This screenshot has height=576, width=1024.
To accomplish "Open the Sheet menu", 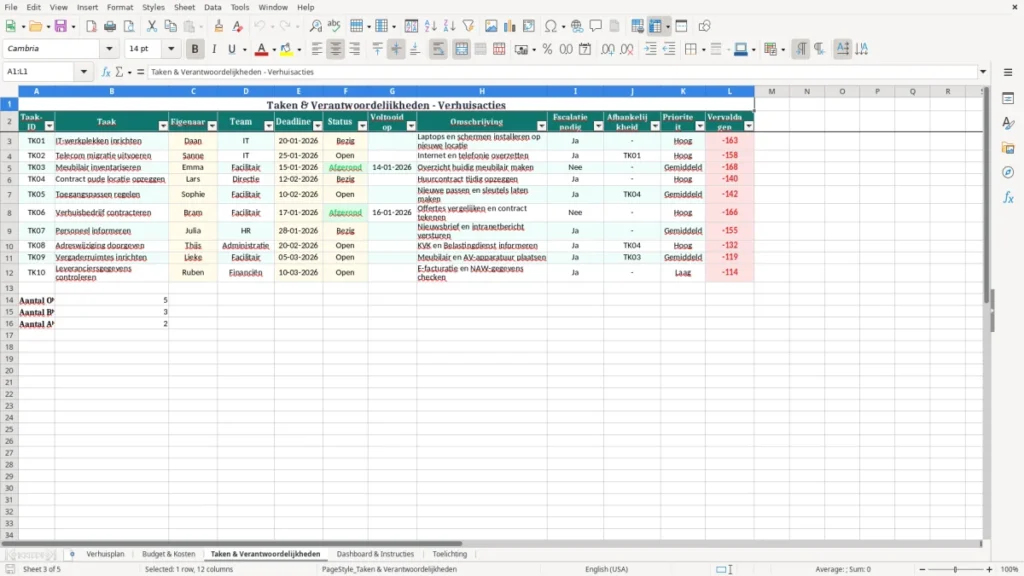I will click(184, 7).
